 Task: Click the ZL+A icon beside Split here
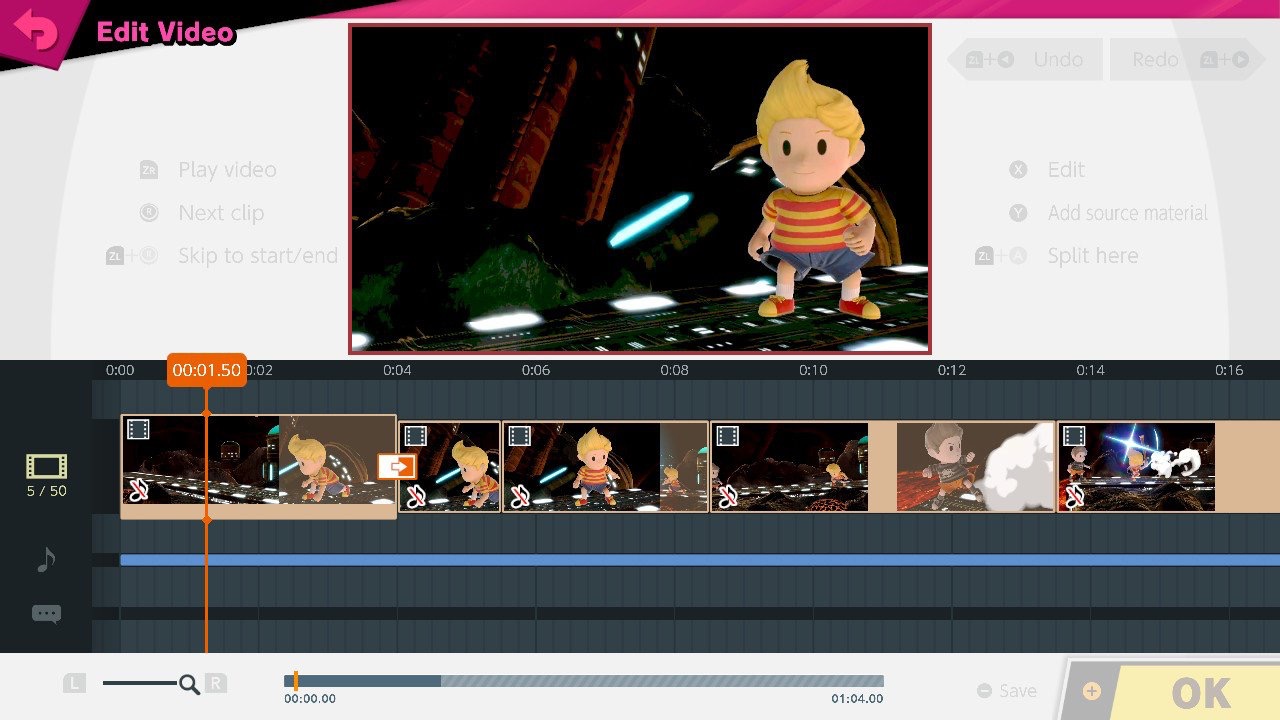click(x=1001, y=256)
